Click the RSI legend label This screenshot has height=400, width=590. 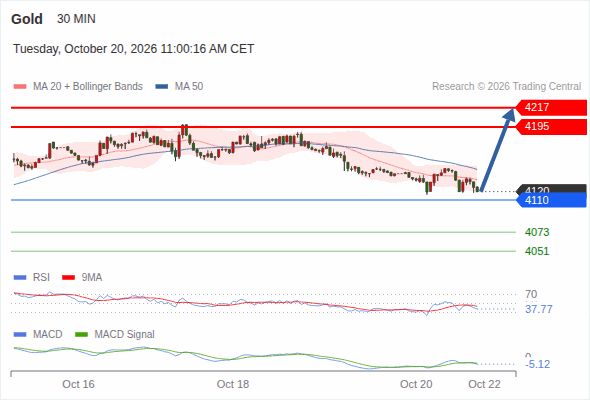pos(41,278)
